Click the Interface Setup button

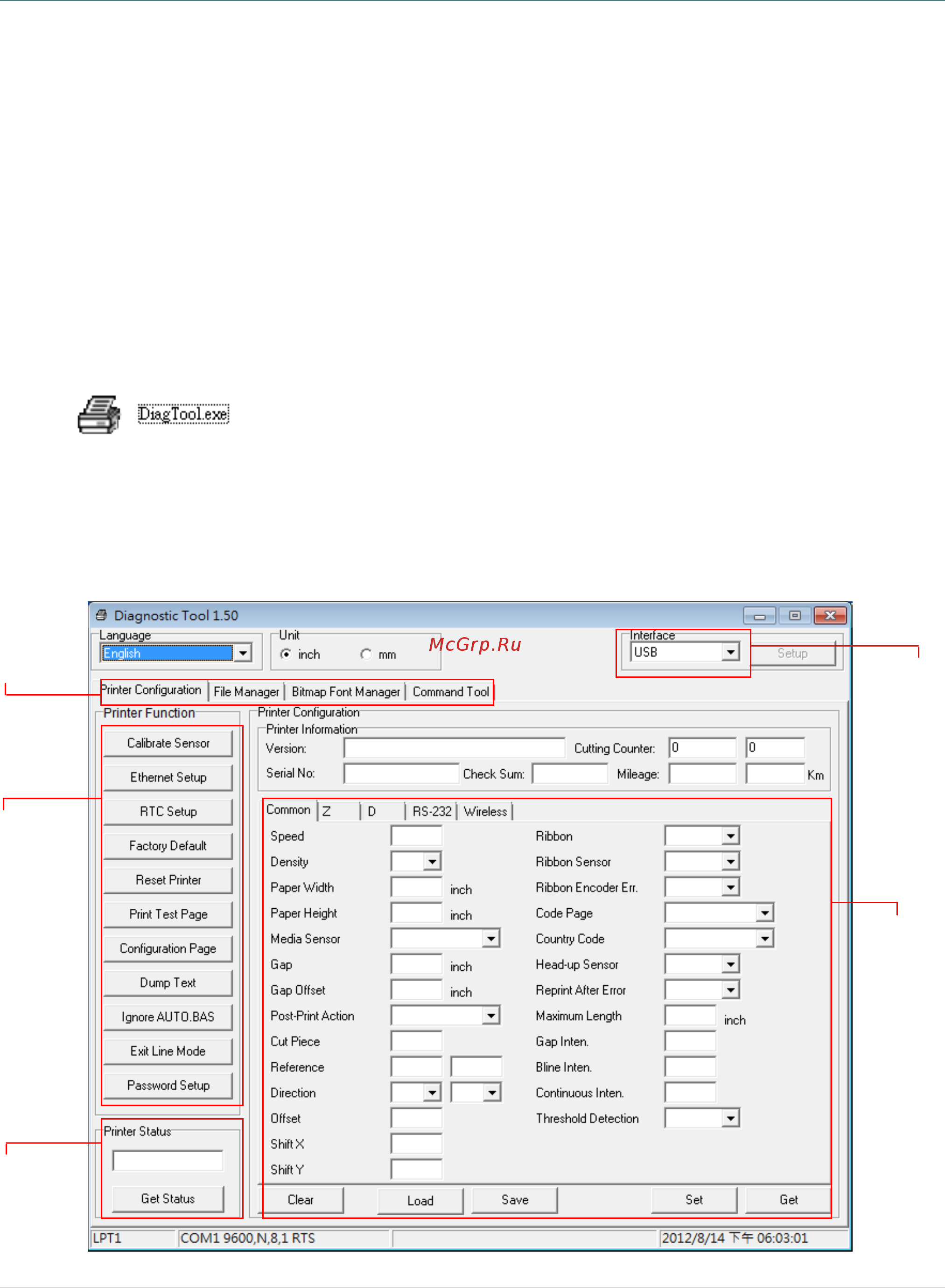point(793,654)
